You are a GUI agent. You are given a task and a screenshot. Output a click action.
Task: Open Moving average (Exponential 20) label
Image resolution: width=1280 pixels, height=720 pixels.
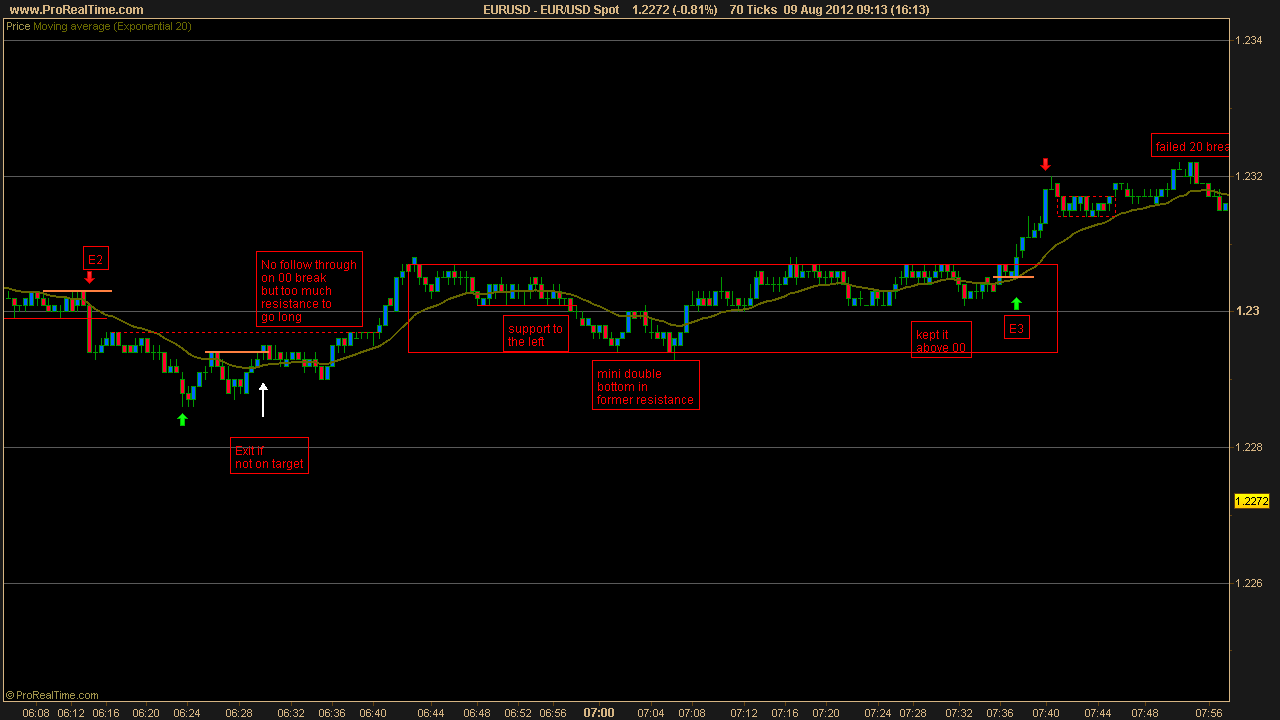click(x=112, y=27)
